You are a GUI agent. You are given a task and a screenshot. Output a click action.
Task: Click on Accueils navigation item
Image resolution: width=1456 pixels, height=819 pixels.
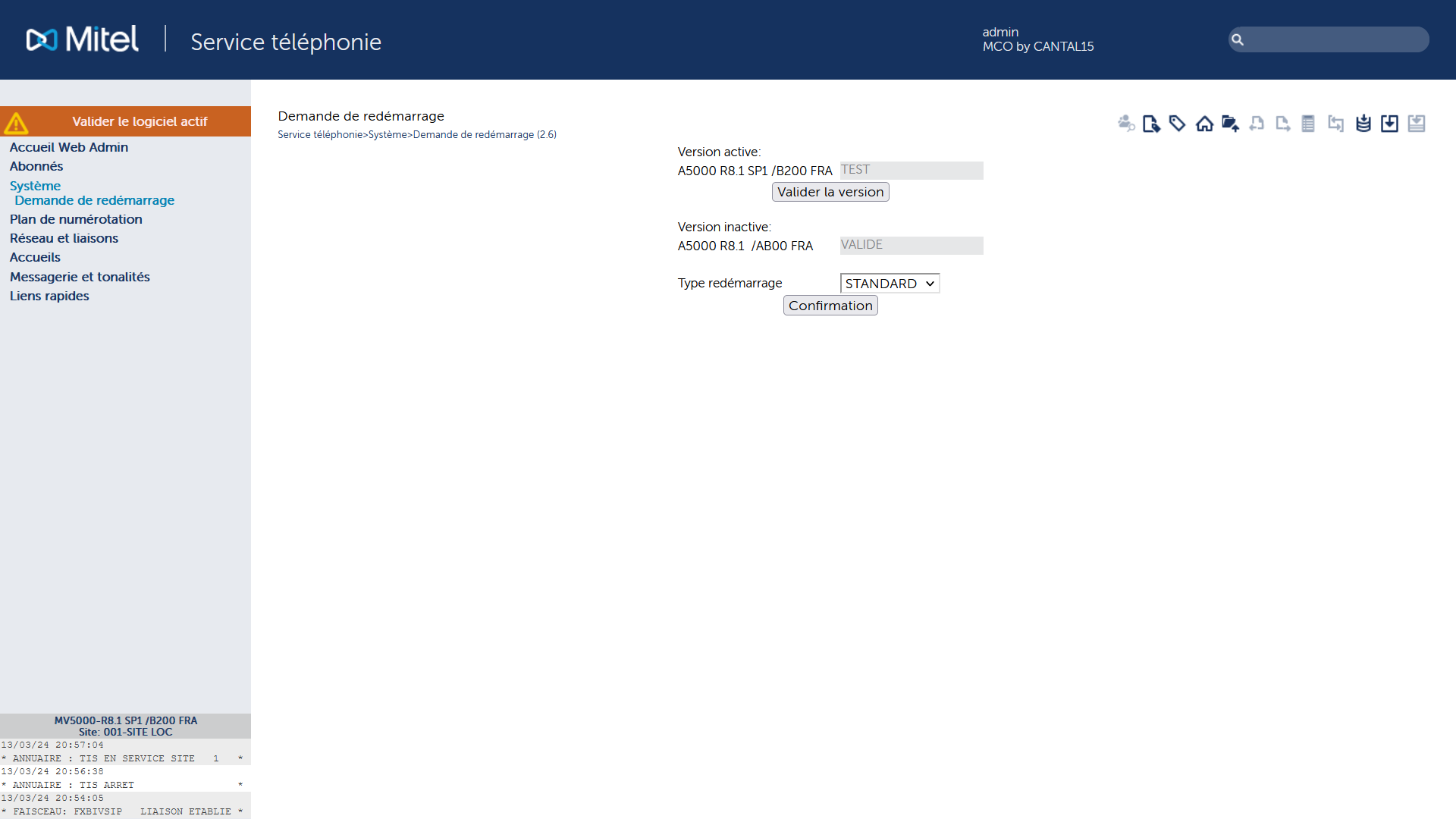tap(34, 257)
